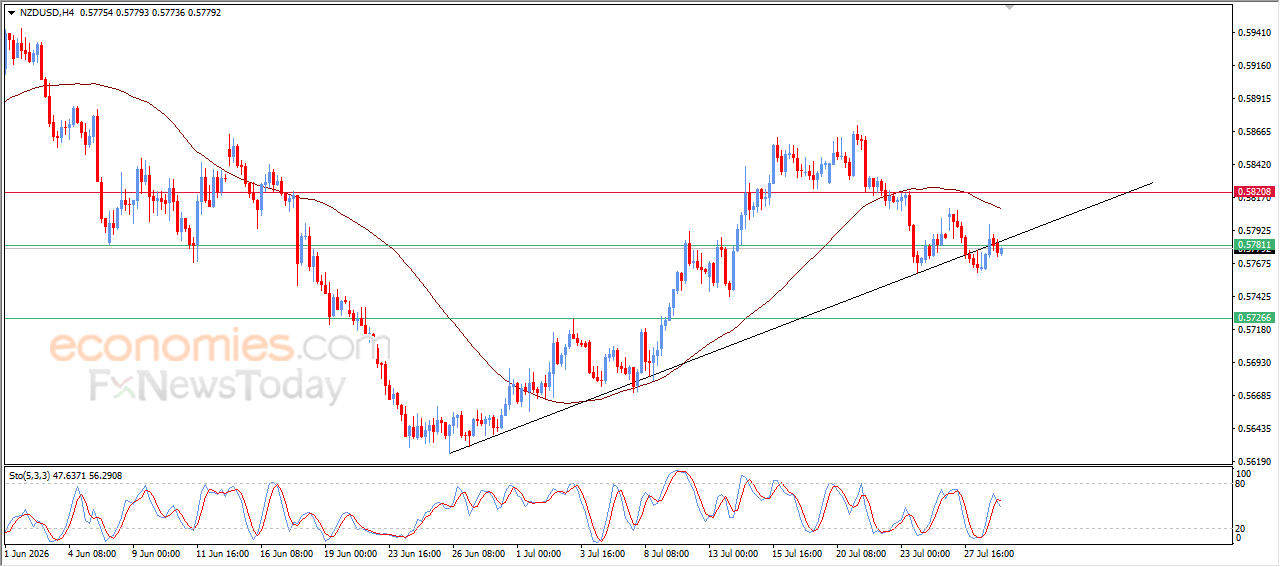Click the NZDUSD,H4 symbol title
This screenshot has height=567, width=1280.
[47, 13]
